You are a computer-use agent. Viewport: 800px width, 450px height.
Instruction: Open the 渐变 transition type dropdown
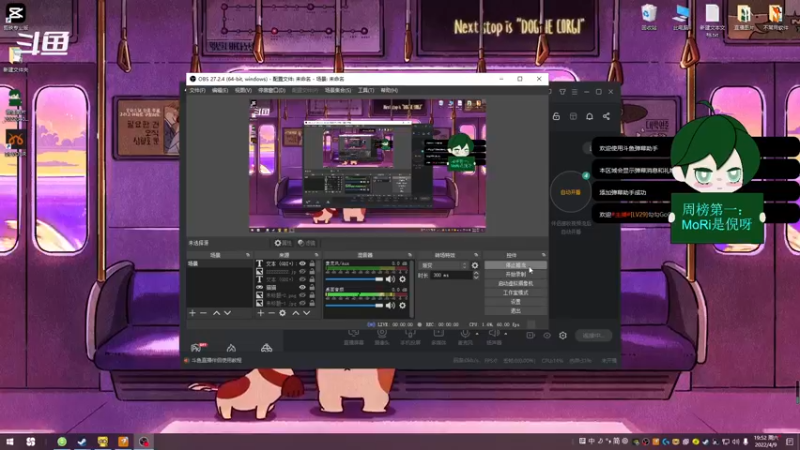coord(443,265)
